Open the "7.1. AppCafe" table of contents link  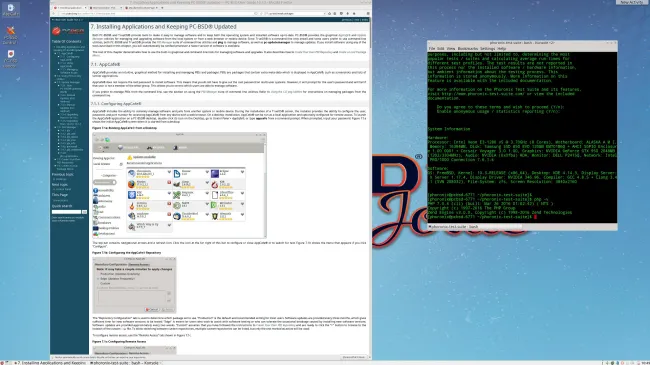pyautogui.click(x=65, y=54)
